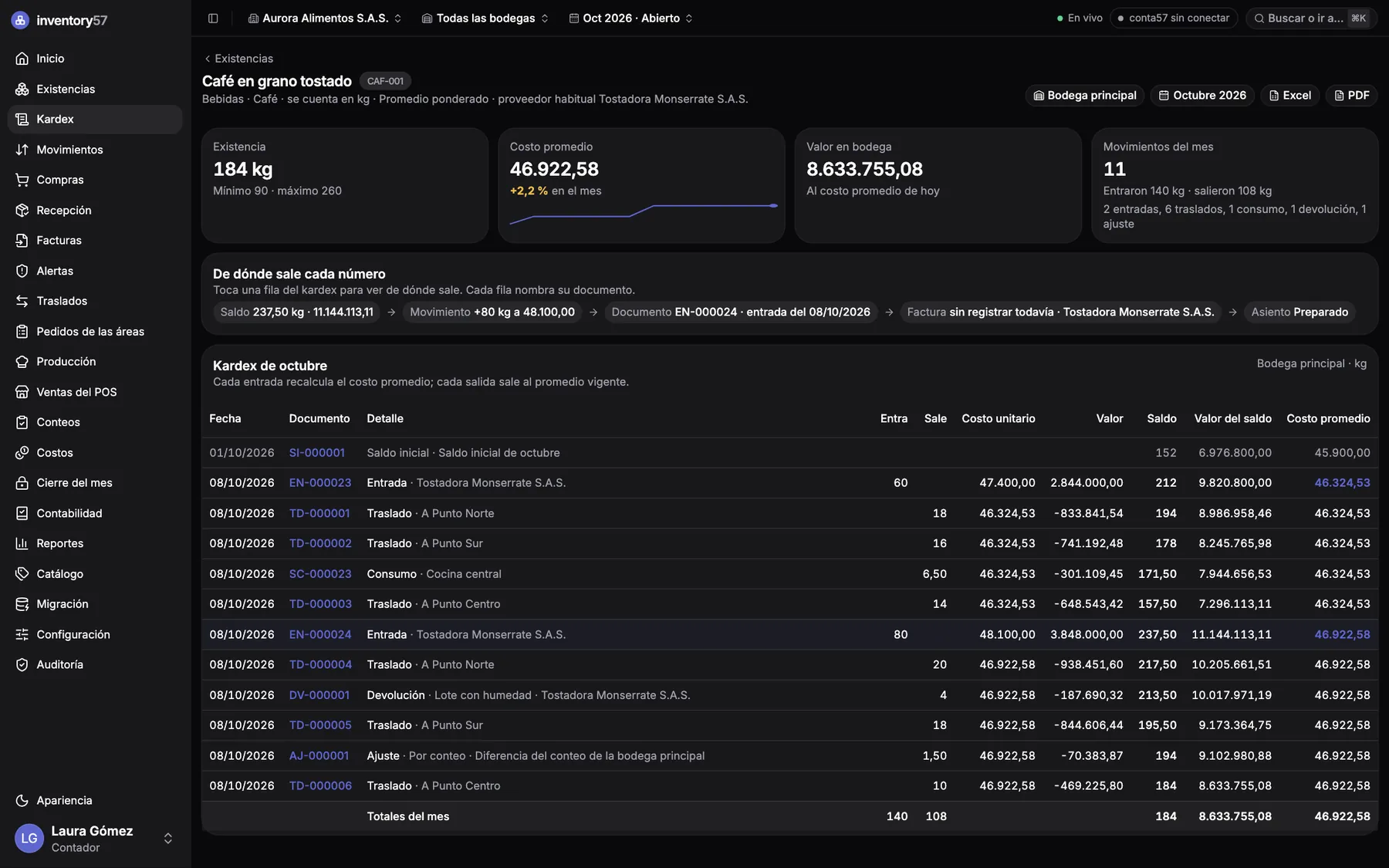Click the Recepción package icon
Screen dimensions: 1389x868
(x=22, y=210)
